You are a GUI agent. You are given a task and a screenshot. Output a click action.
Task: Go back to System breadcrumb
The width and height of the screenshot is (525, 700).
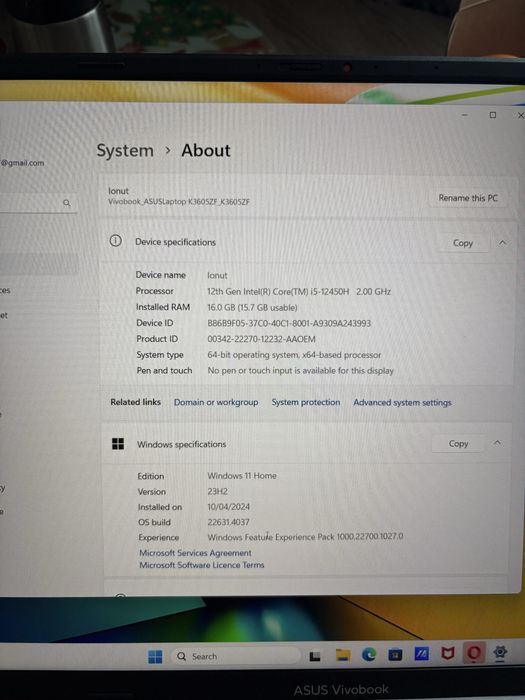click(125, 150)
